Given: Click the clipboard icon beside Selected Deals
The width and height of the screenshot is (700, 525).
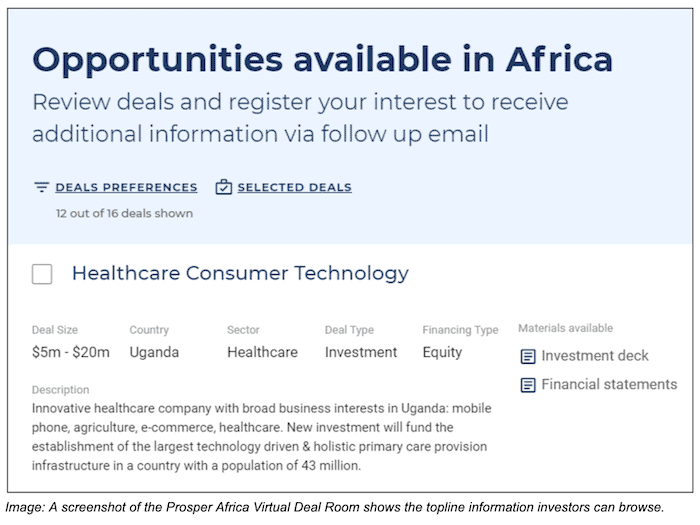Looking at the screenshot, I should click(x=224, y=187).
